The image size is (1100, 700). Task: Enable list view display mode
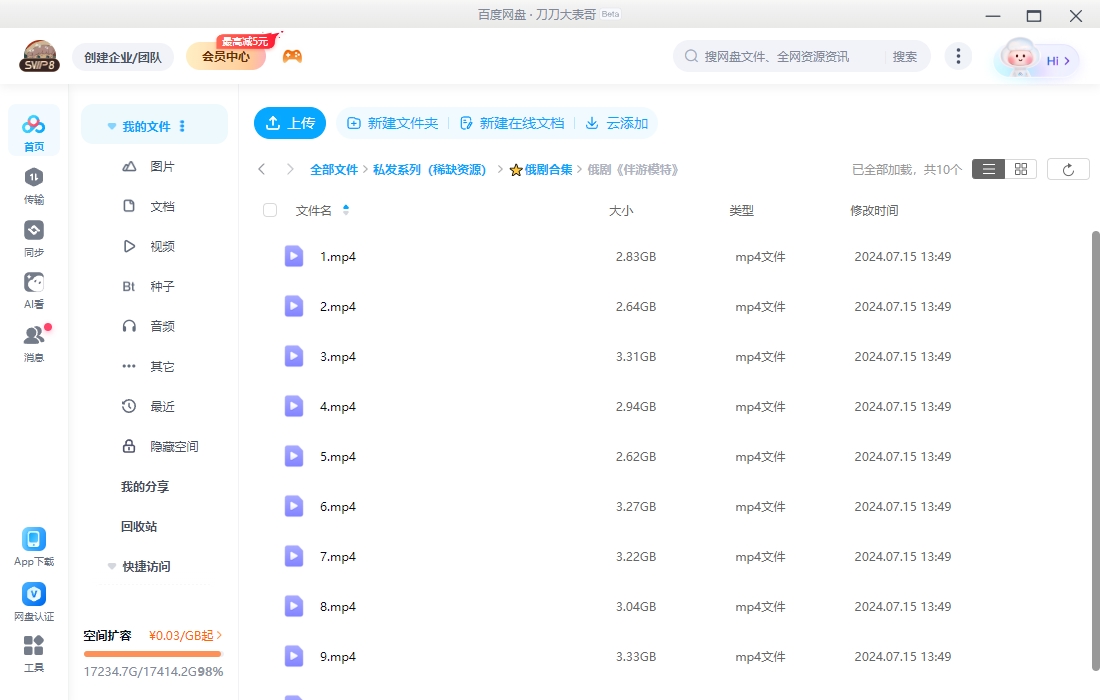[x=988, y=168]
